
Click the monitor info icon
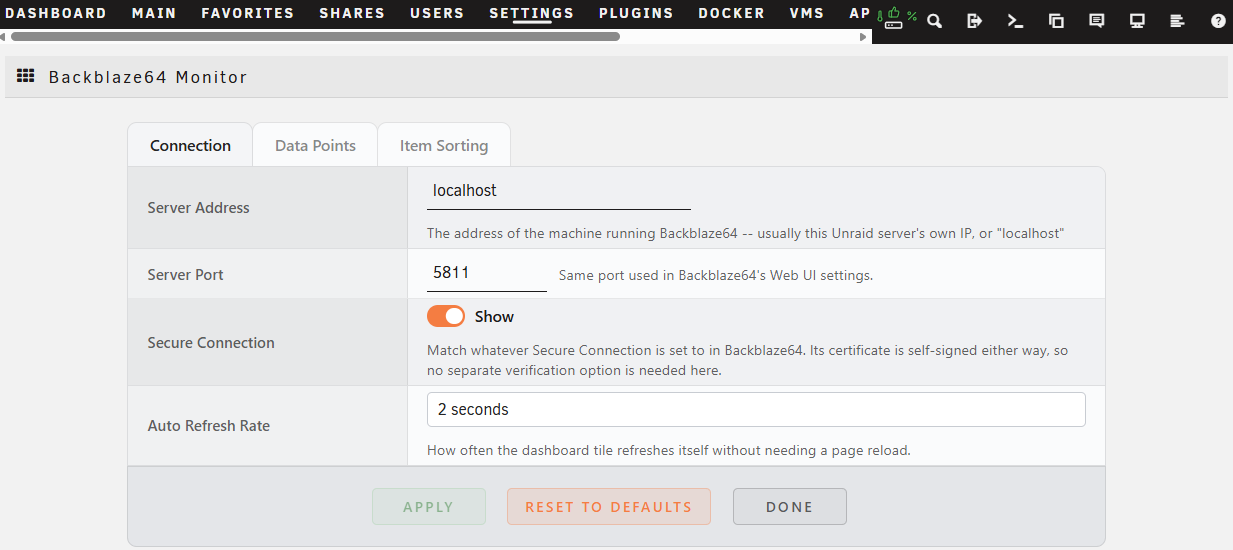pyautogui.click(x=1137, y=21)
